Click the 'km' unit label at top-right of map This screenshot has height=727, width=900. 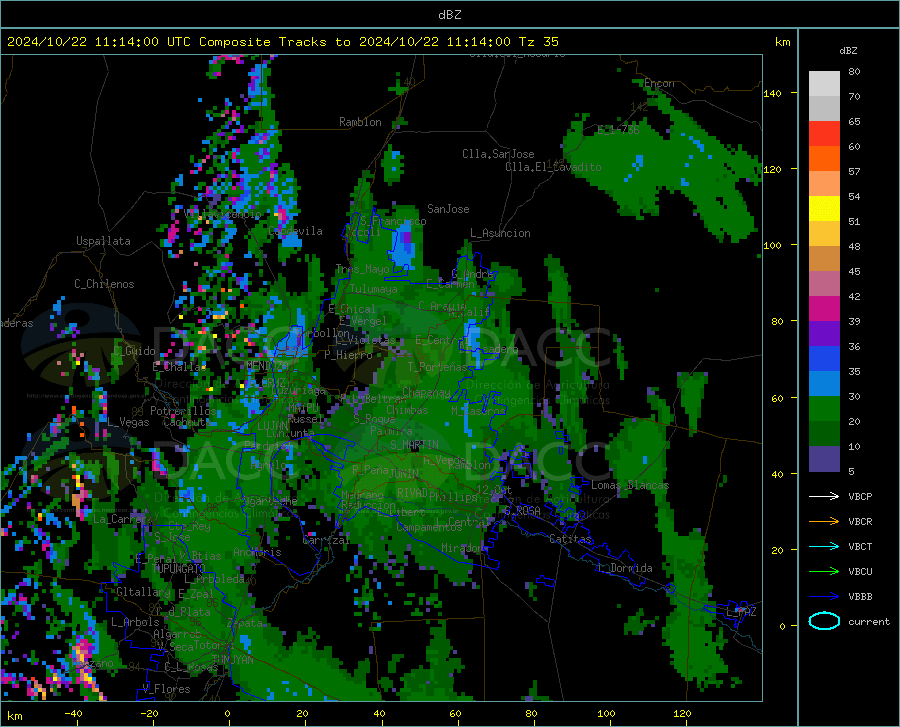(x=782, y=42)
